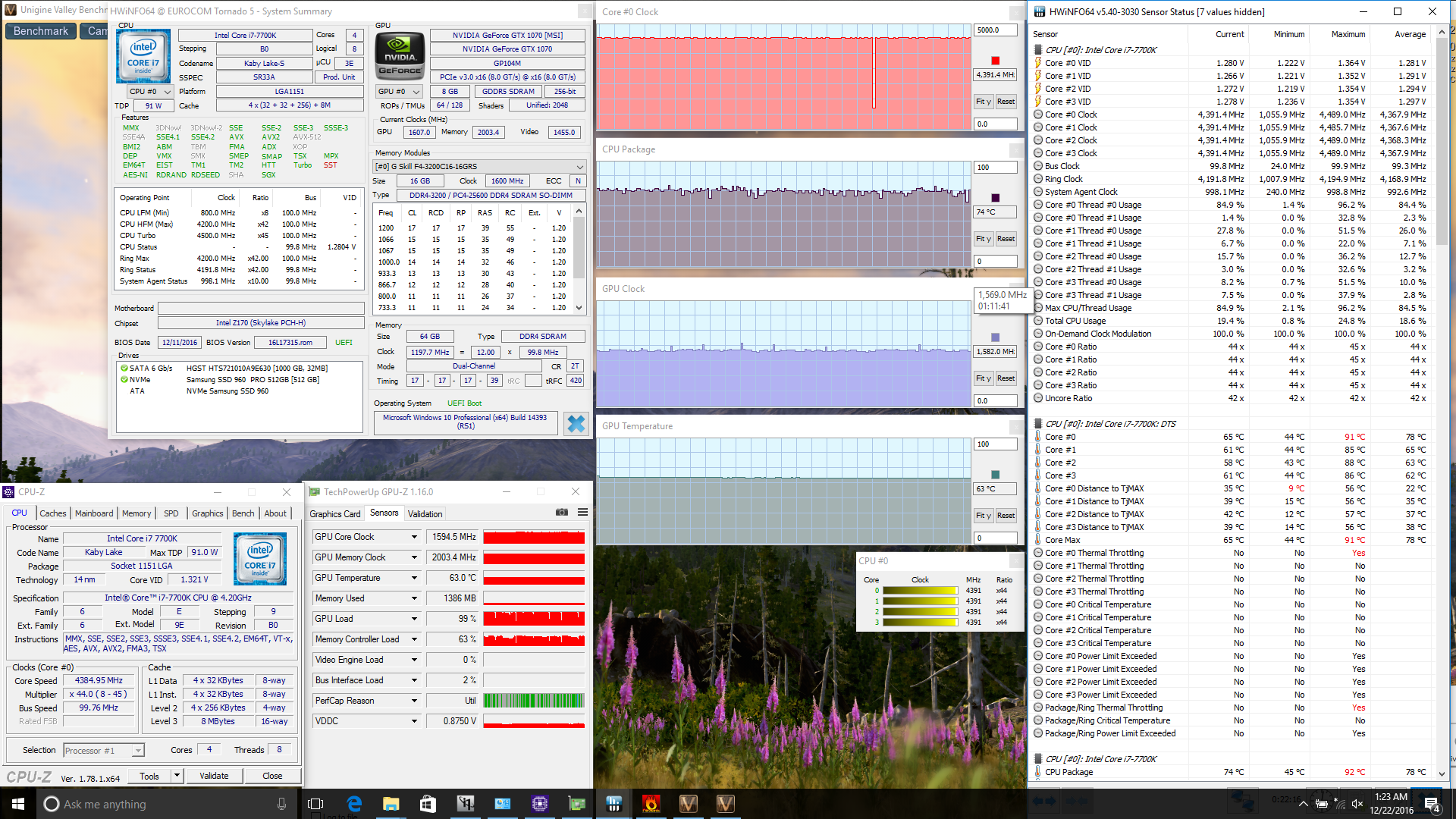Switch to the CPU-Z taskbar icon
The height and width of the screenshot is (819, 1456).
point(539,804)
